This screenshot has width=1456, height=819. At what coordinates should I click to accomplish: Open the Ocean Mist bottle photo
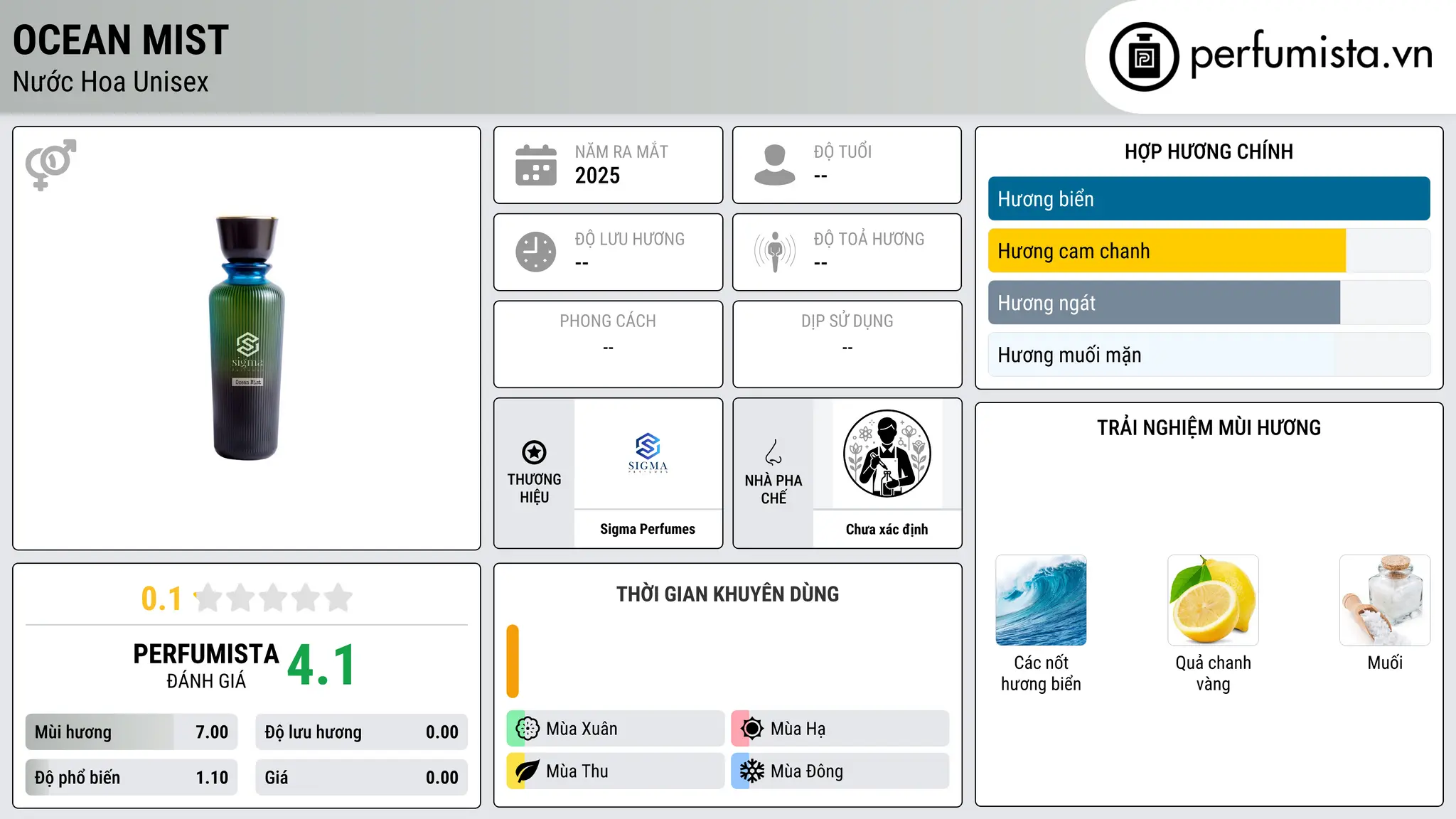(247, 338)
